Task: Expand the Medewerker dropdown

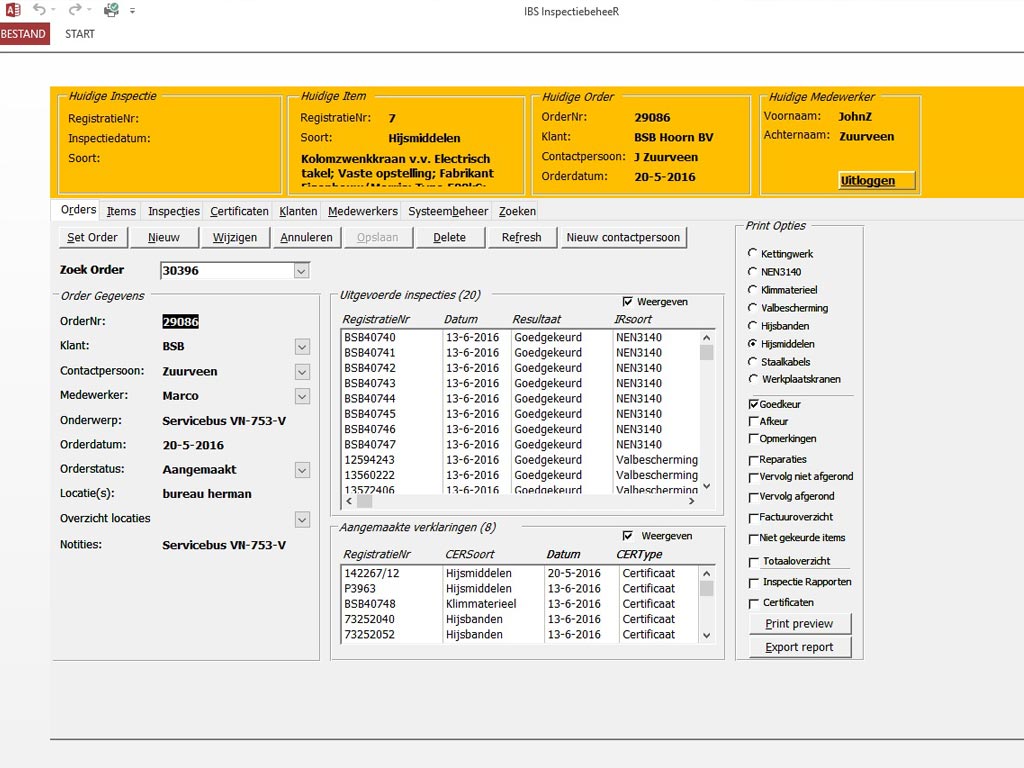Action: point(302,396)
